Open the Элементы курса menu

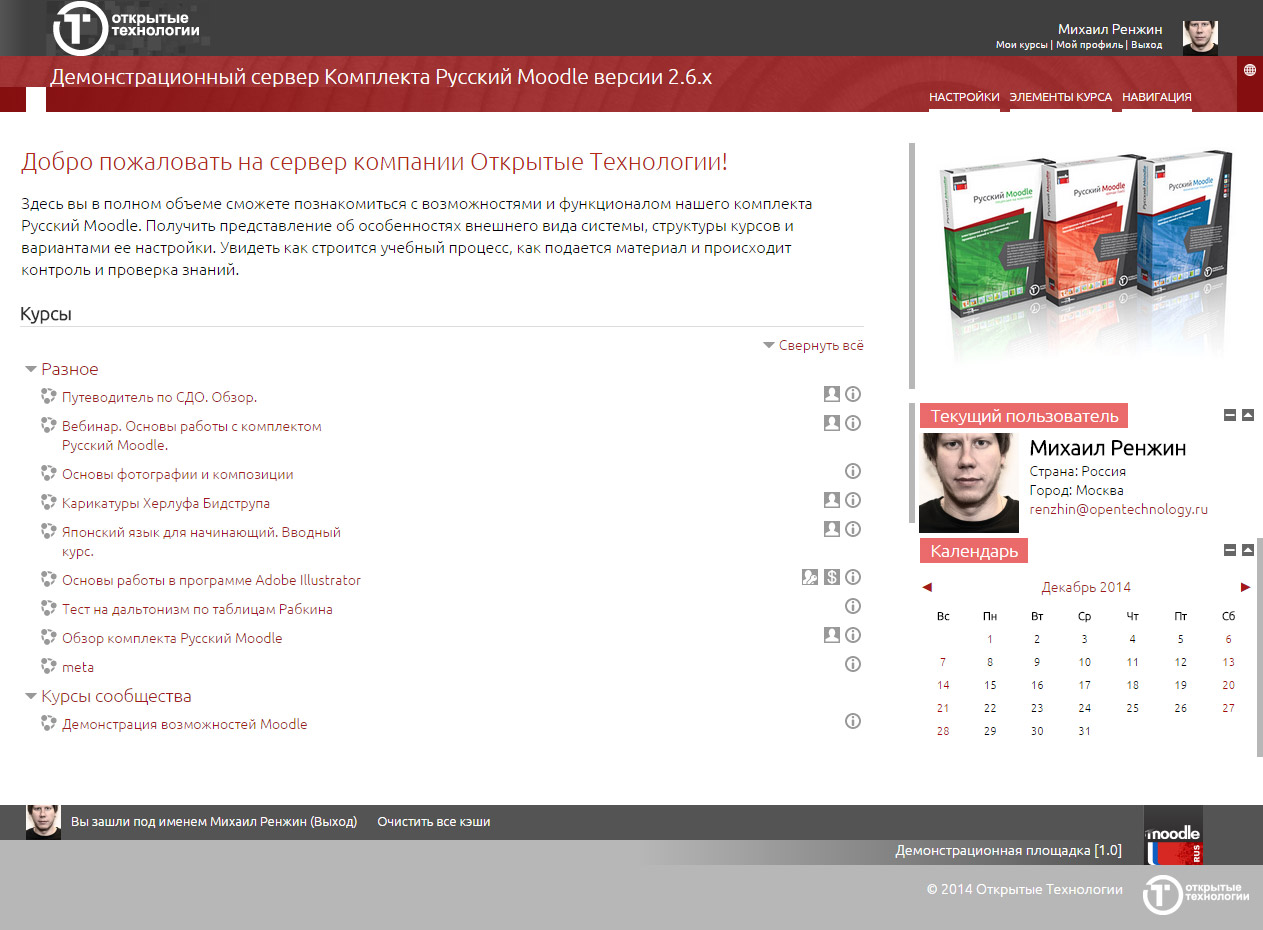(1060, 97)
